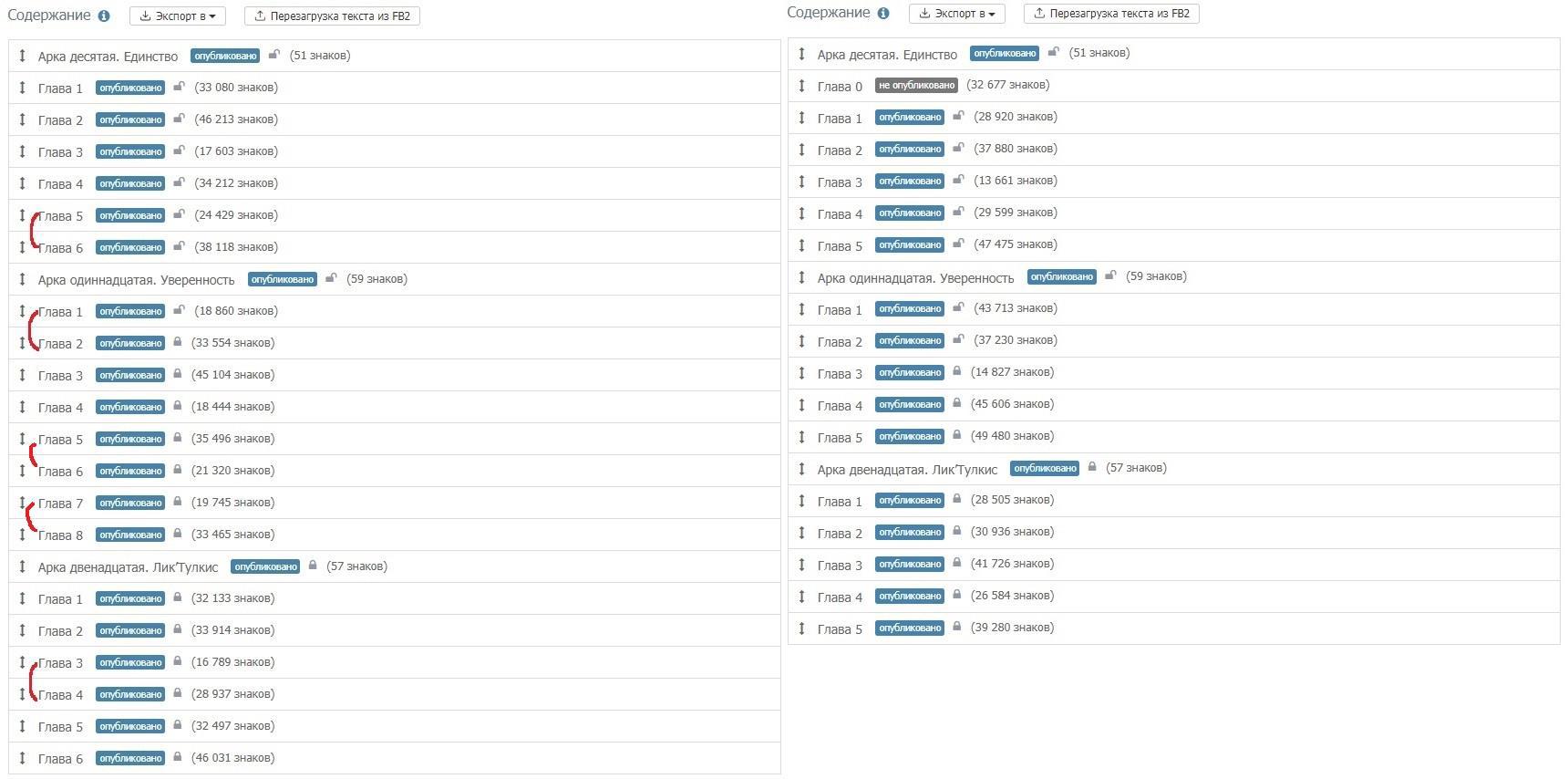This screenshot has width=1568, height=779.
Task: Grab the drag handle of the 46 213 знаков chapter
Action: click(23, 119)
